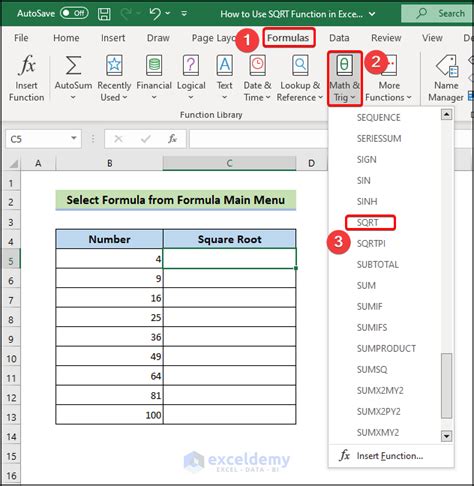The width and height of the screenshot is (474, 486).
Task: Choose SUM from the function list
Action: click(x=366, y=286)
